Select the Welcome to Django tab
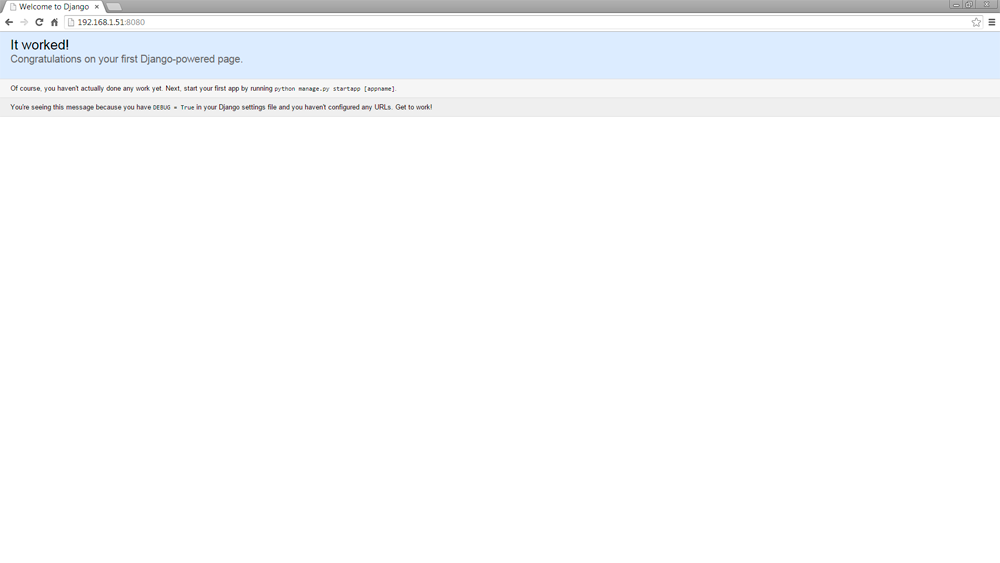 click(x=54, y=7)
